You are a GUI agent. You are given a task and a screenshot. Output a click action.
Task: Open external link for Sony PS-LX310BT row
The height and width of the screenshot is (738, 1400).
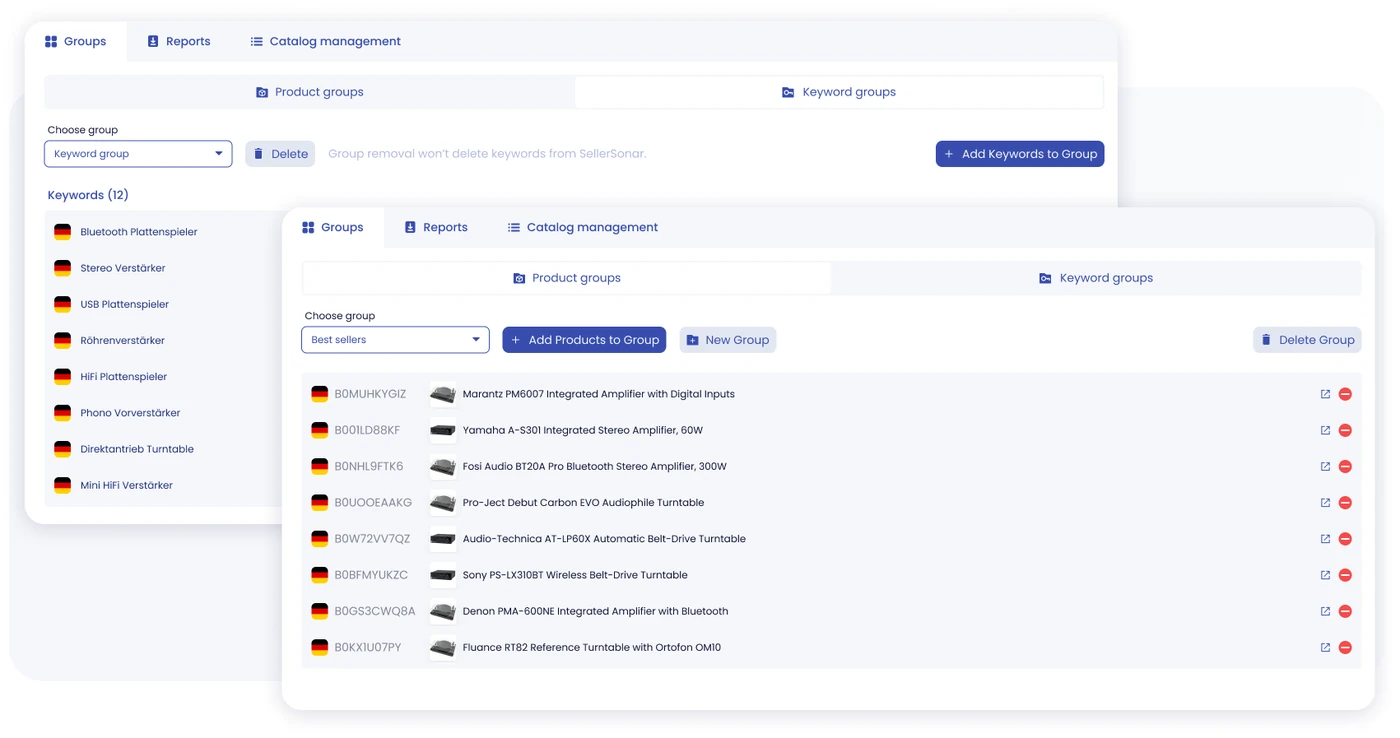[1325, 575]
